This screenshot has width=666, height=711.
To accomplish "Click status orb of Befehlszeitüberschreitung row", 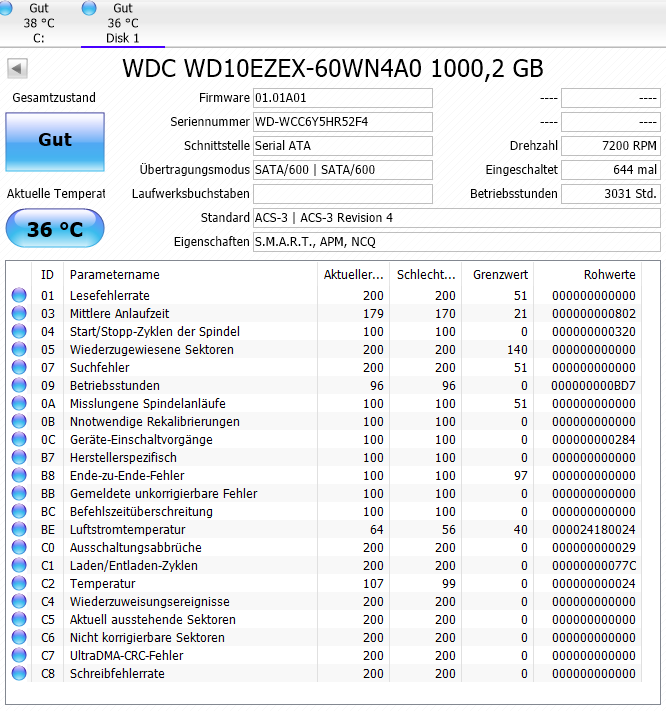I will [x=19, y=511].
